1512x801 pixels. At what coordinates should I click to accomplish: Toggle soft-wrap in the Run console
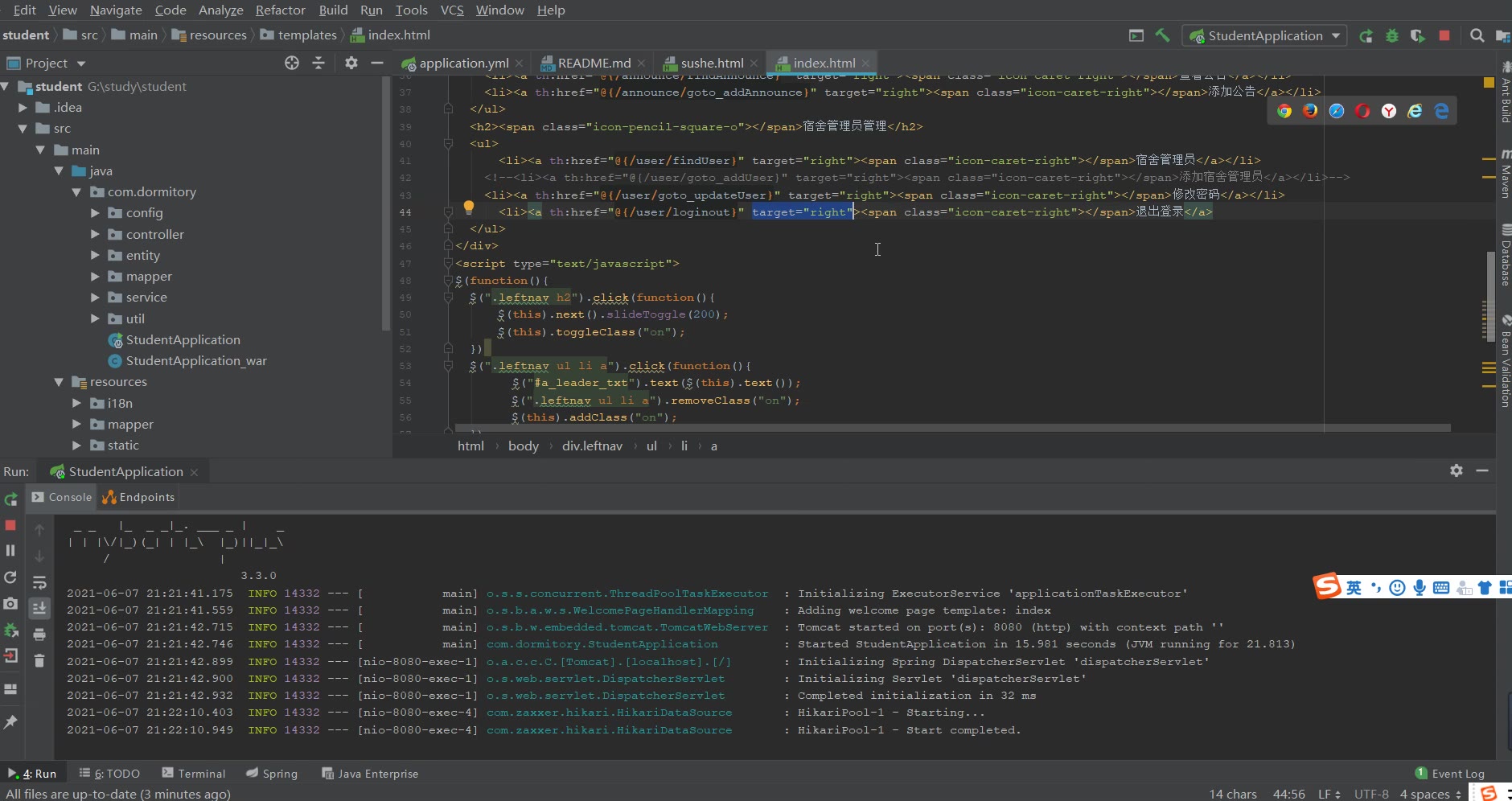click(39, 582)
